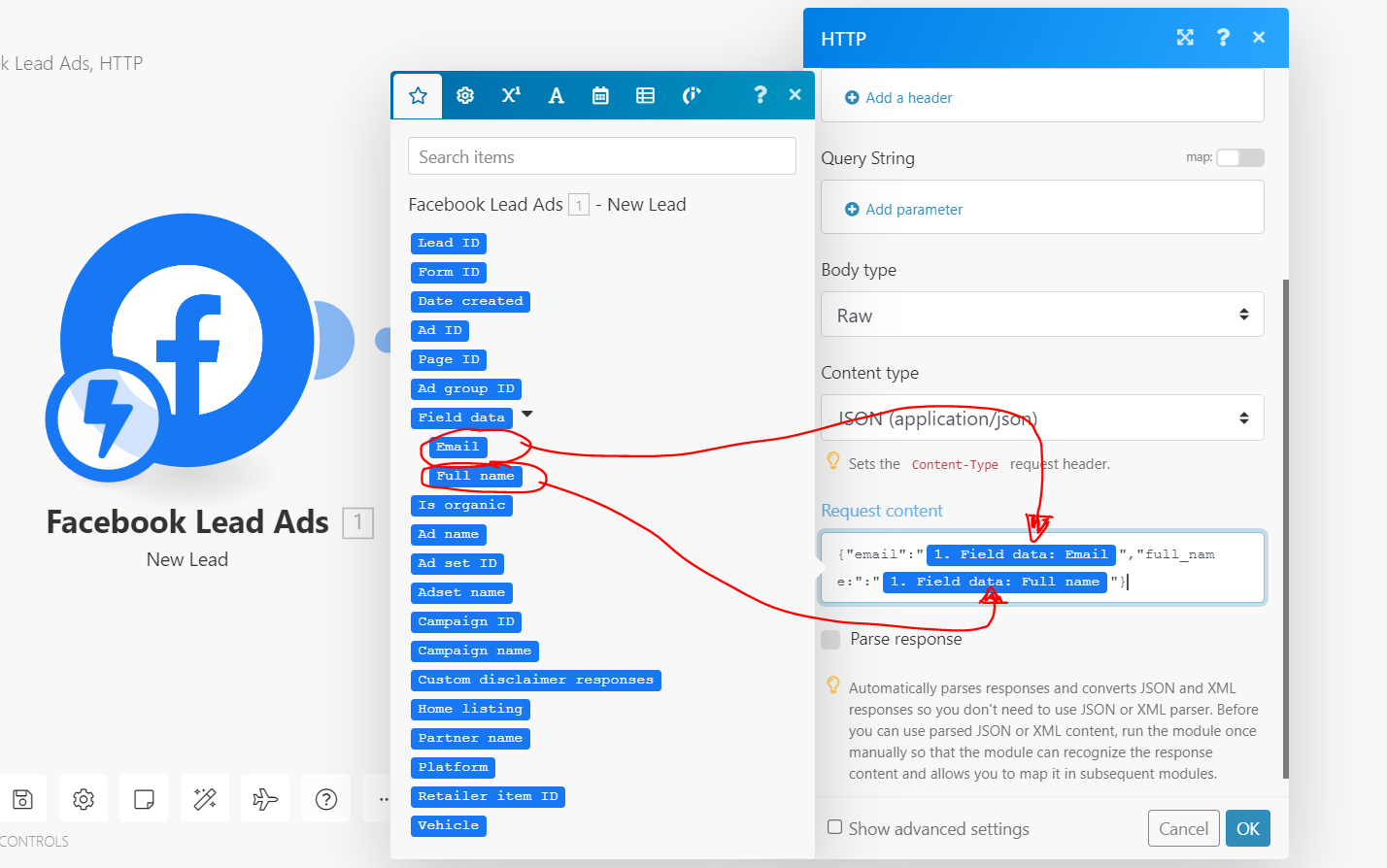This screenshot has width=1387, height=868.
Task: Click the Add a header link
Action: pyautogui.click(x=908, y=98)
